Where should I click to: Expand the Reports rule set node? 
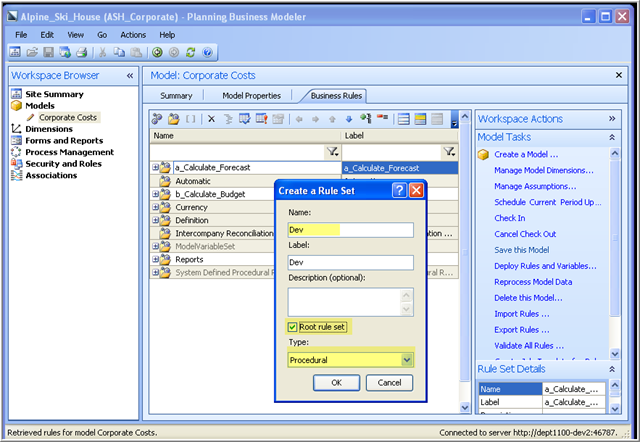[x=155, y=260]
